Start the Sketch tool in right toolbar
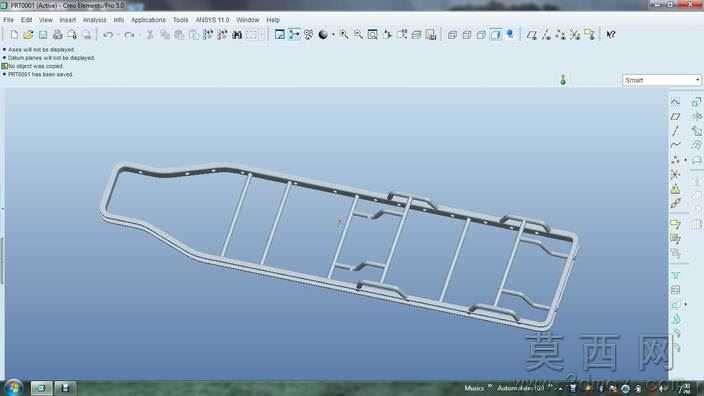This screenshot has width=704, height=396. tap(675, 102)
